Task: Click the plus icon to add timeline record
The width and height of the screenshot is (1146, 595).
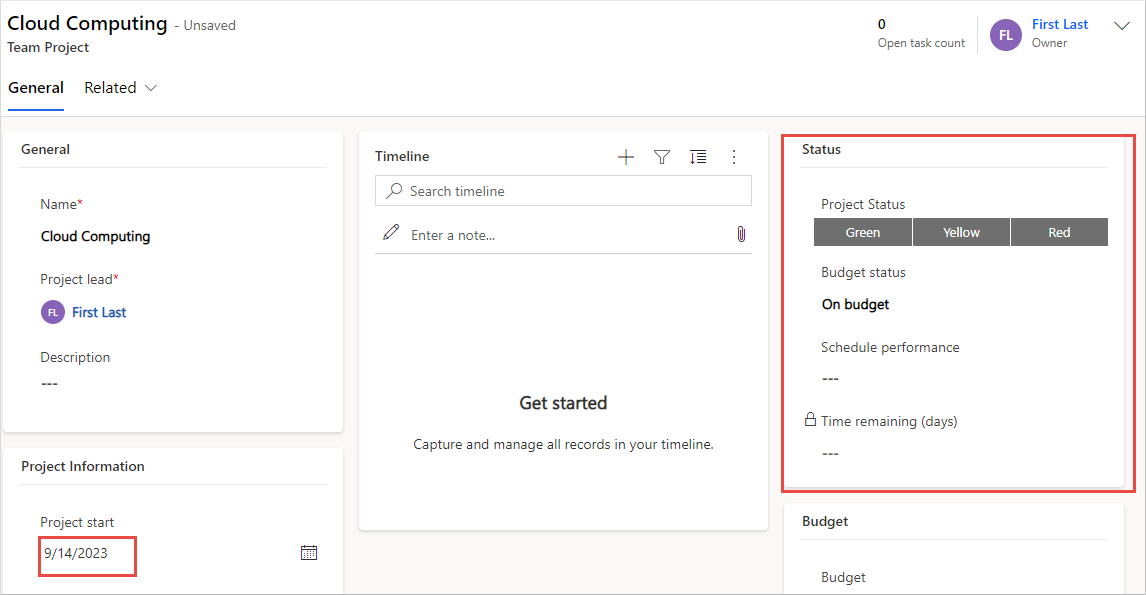Action: [x=626, y=157]
